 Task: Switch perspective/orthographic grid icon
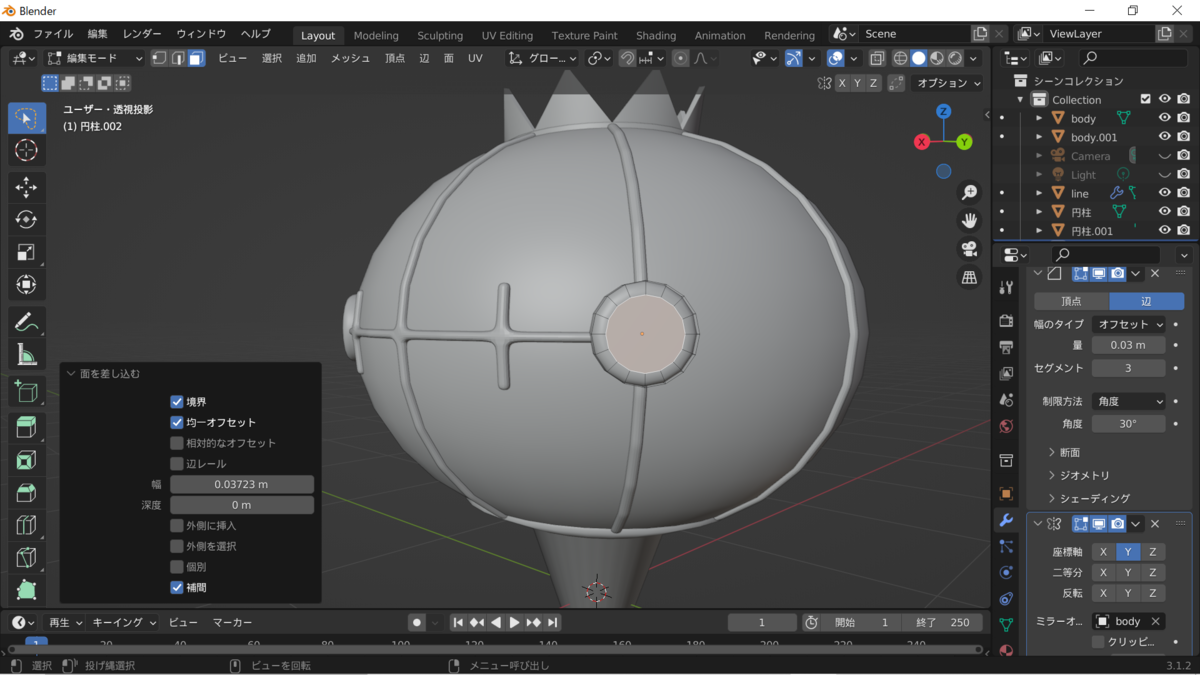click(969, 278)
